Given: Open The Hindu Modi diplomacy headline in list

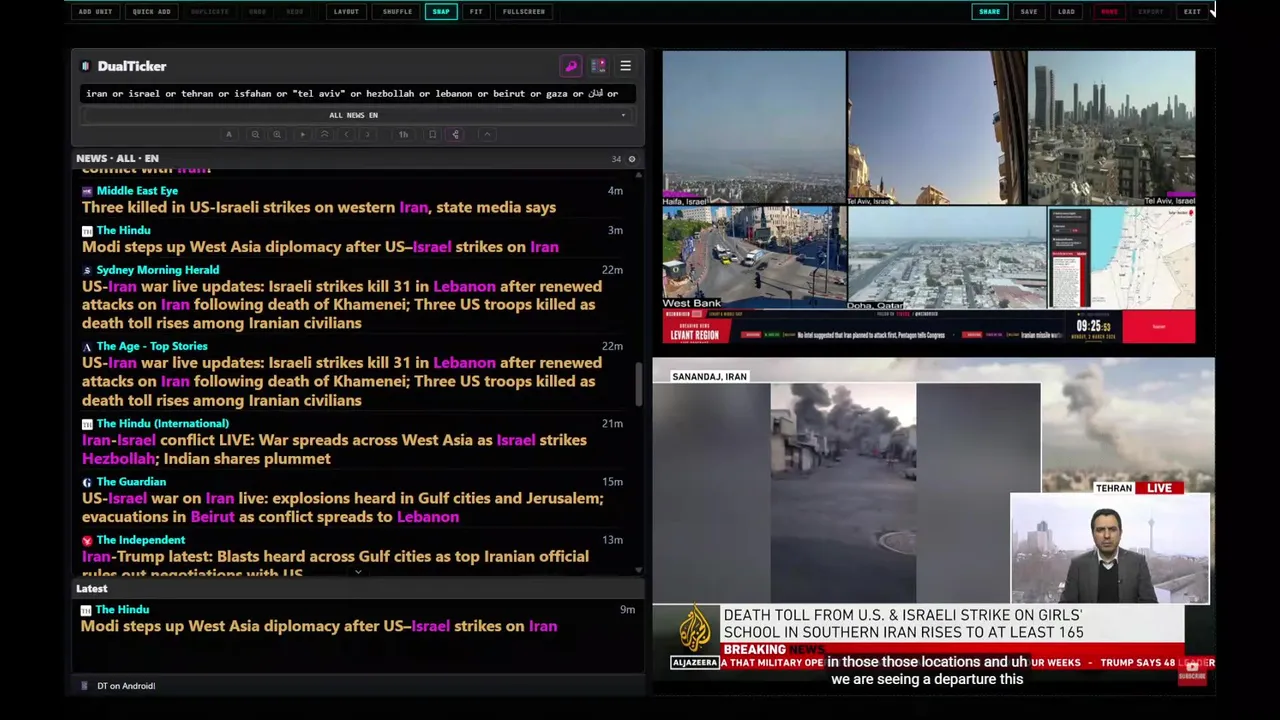Looking at the screenshot, I should (x=320, y=247).
